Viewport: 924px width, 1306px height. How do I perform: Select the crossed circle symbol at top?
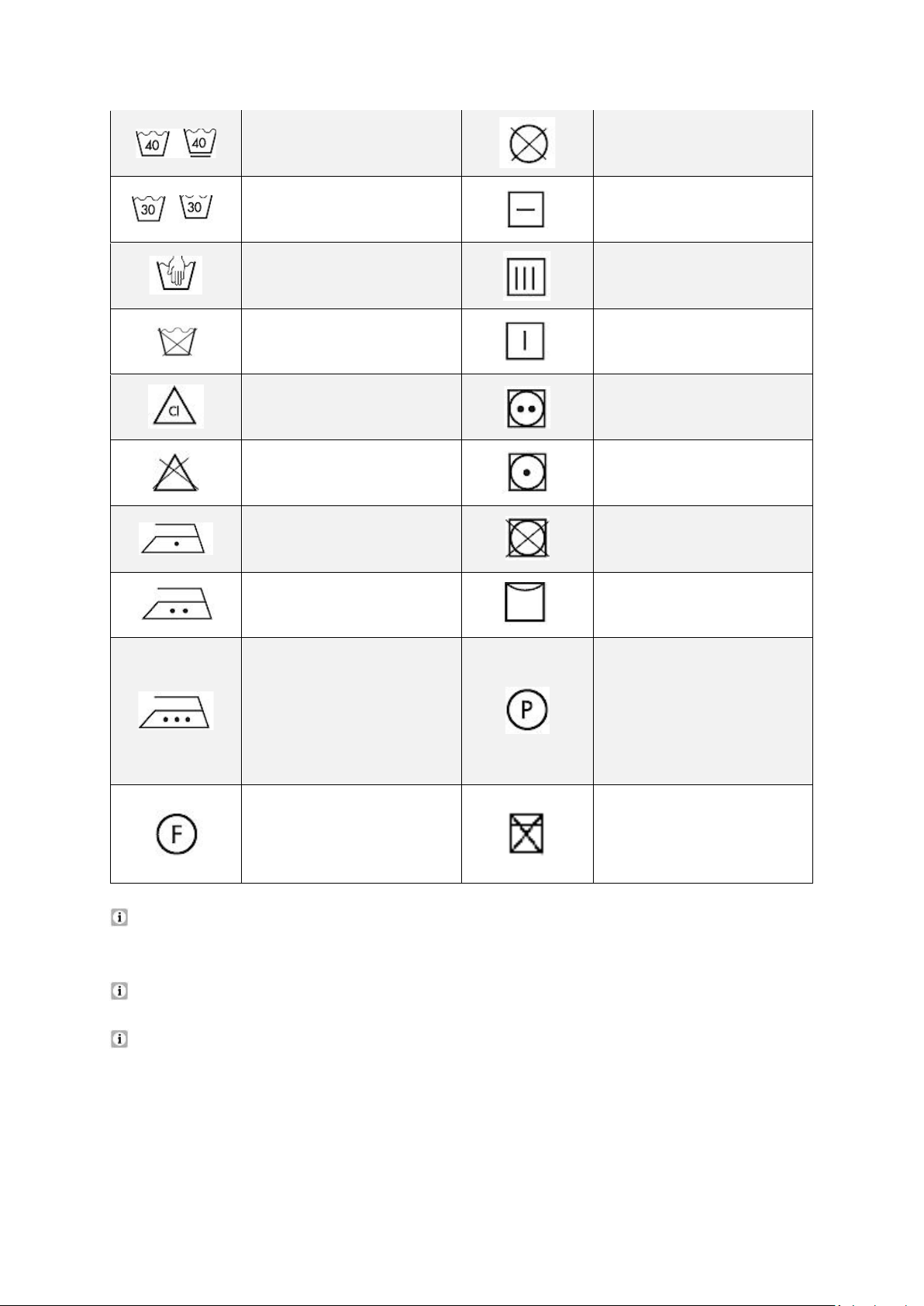[x=527, y=143]
